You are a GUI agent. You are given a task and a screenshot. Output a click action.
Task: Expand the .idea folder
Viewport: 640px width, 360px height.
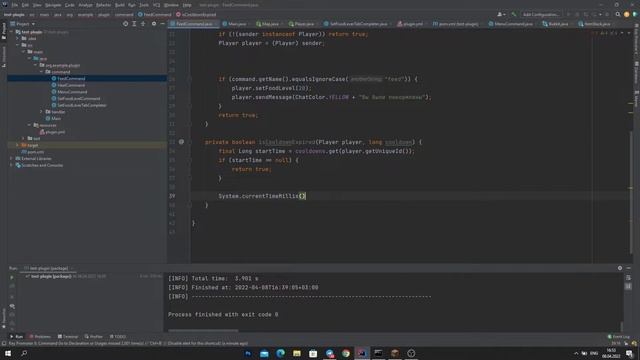coord(18,38)
